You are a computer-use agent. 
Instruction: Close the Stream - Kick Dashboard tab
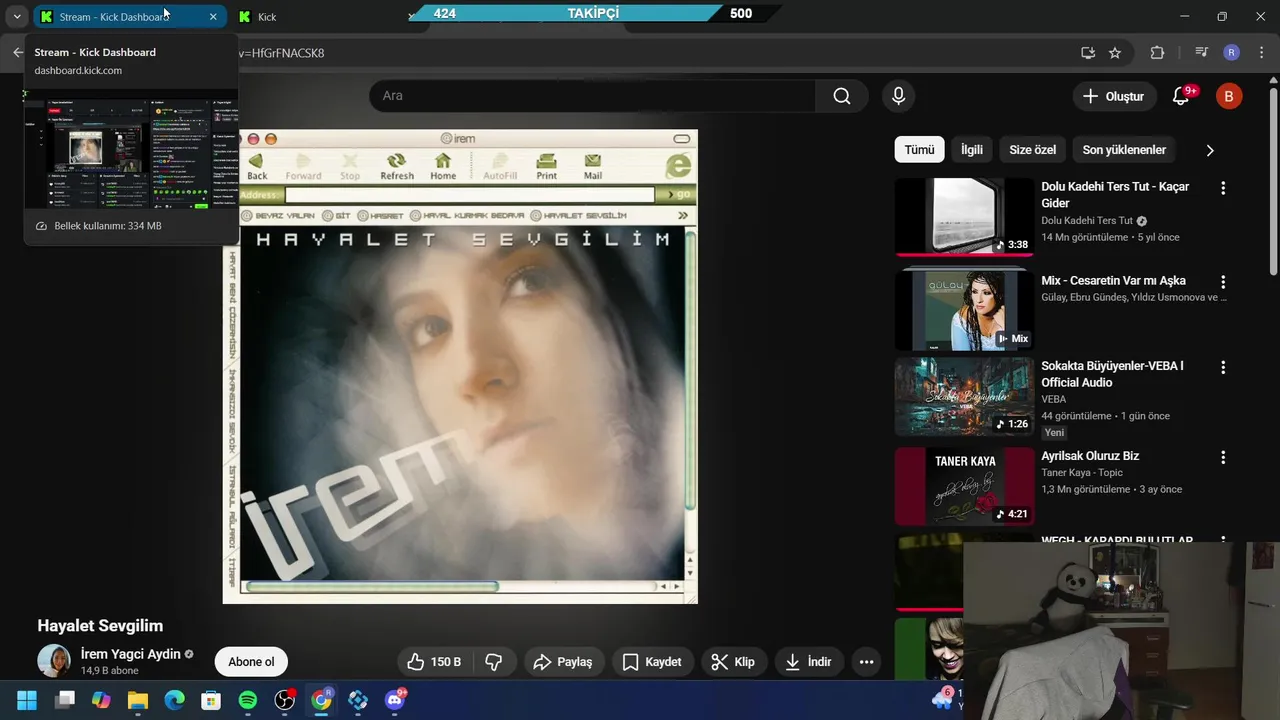[213, 17]
